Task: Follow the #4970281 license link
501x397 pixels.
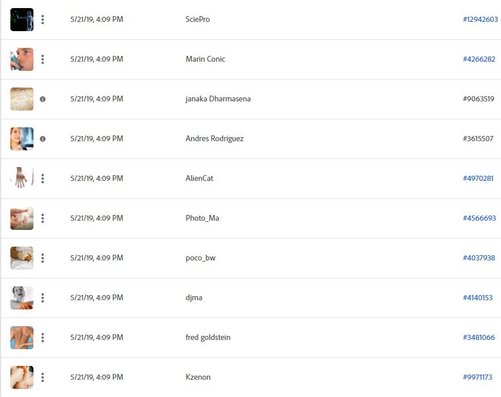Action: (x=478, y=178)
